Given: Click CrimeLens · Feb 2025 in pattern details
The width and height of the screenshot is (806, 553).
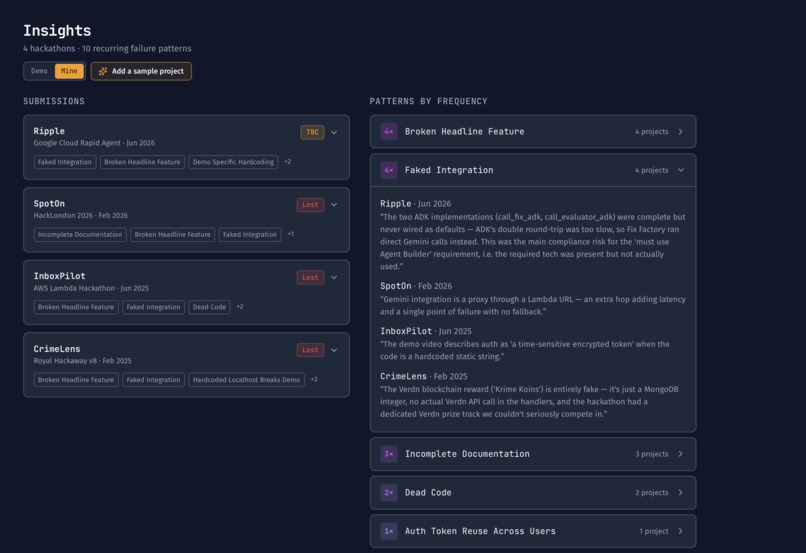Looking at the screenshot, I should 424,376.
